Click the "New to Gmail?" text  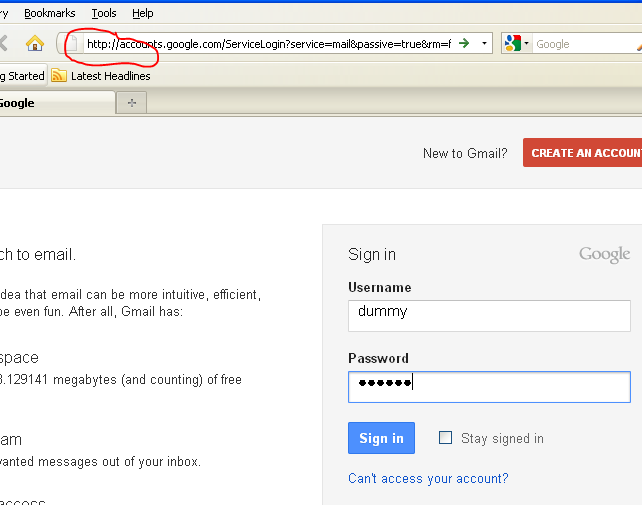[465, 153]
